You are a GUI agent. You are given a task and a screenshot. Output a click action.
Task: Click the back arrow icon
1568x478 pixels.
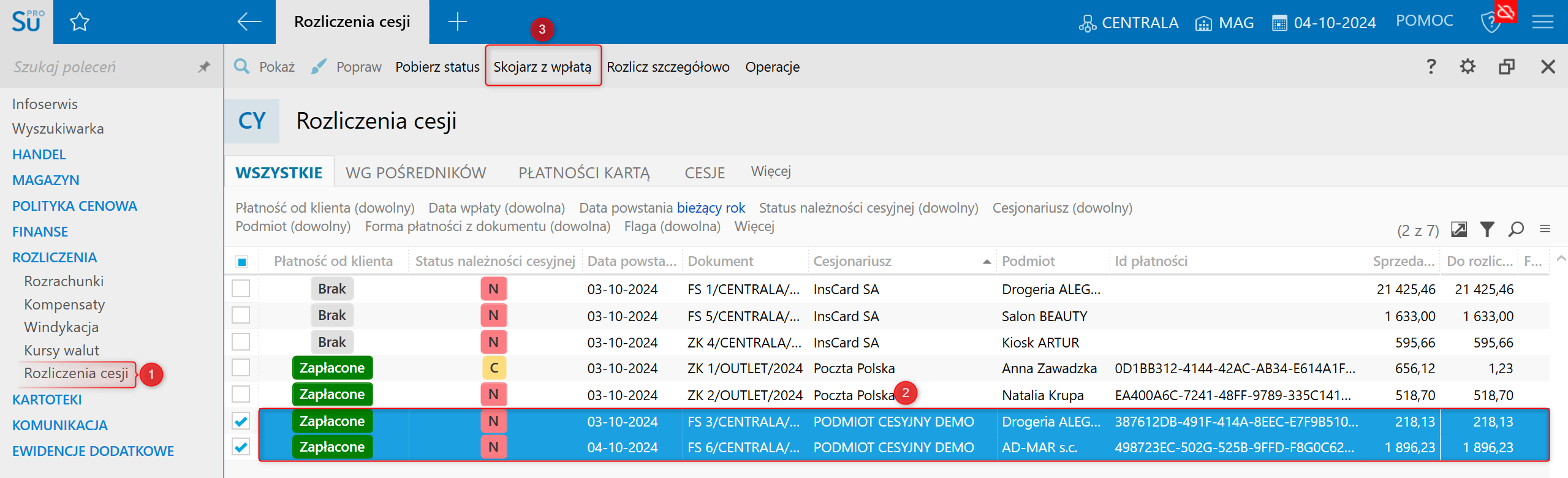249,22
